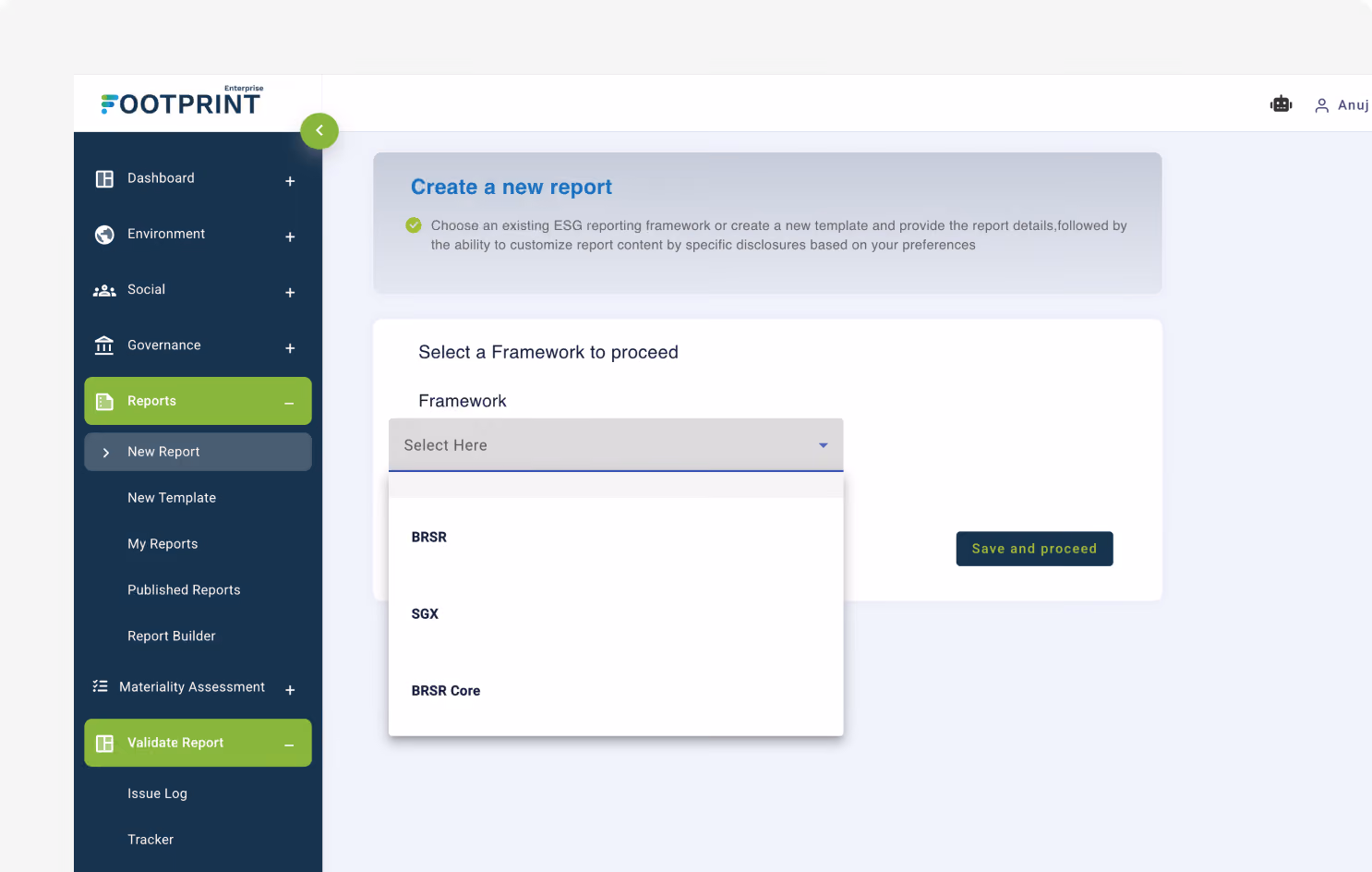Expand the Social section plus sign
This screenshot has height=872, width=1372.
(x=290, y=293)
